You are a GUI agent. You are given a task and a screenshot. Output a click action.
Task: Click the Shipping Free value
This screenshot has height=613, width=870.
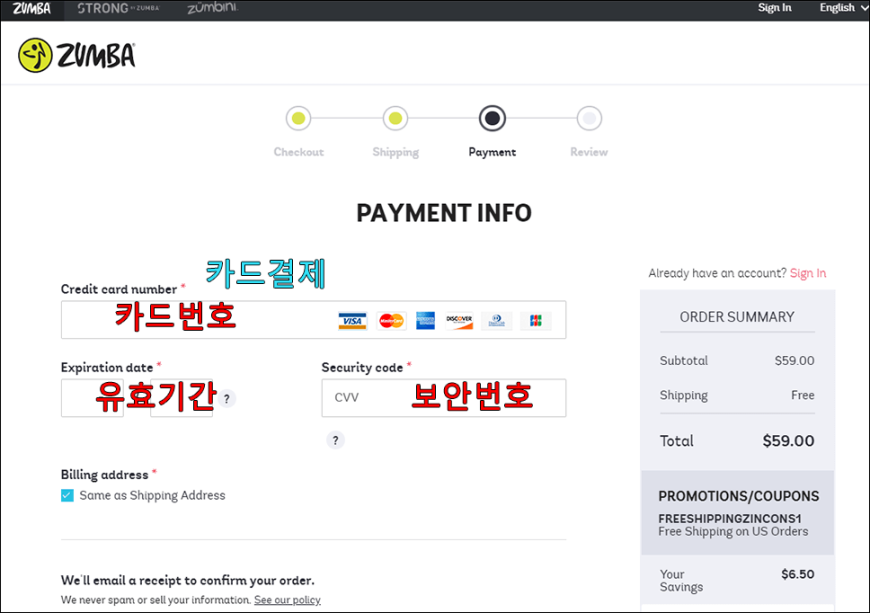tap(803, 395)
